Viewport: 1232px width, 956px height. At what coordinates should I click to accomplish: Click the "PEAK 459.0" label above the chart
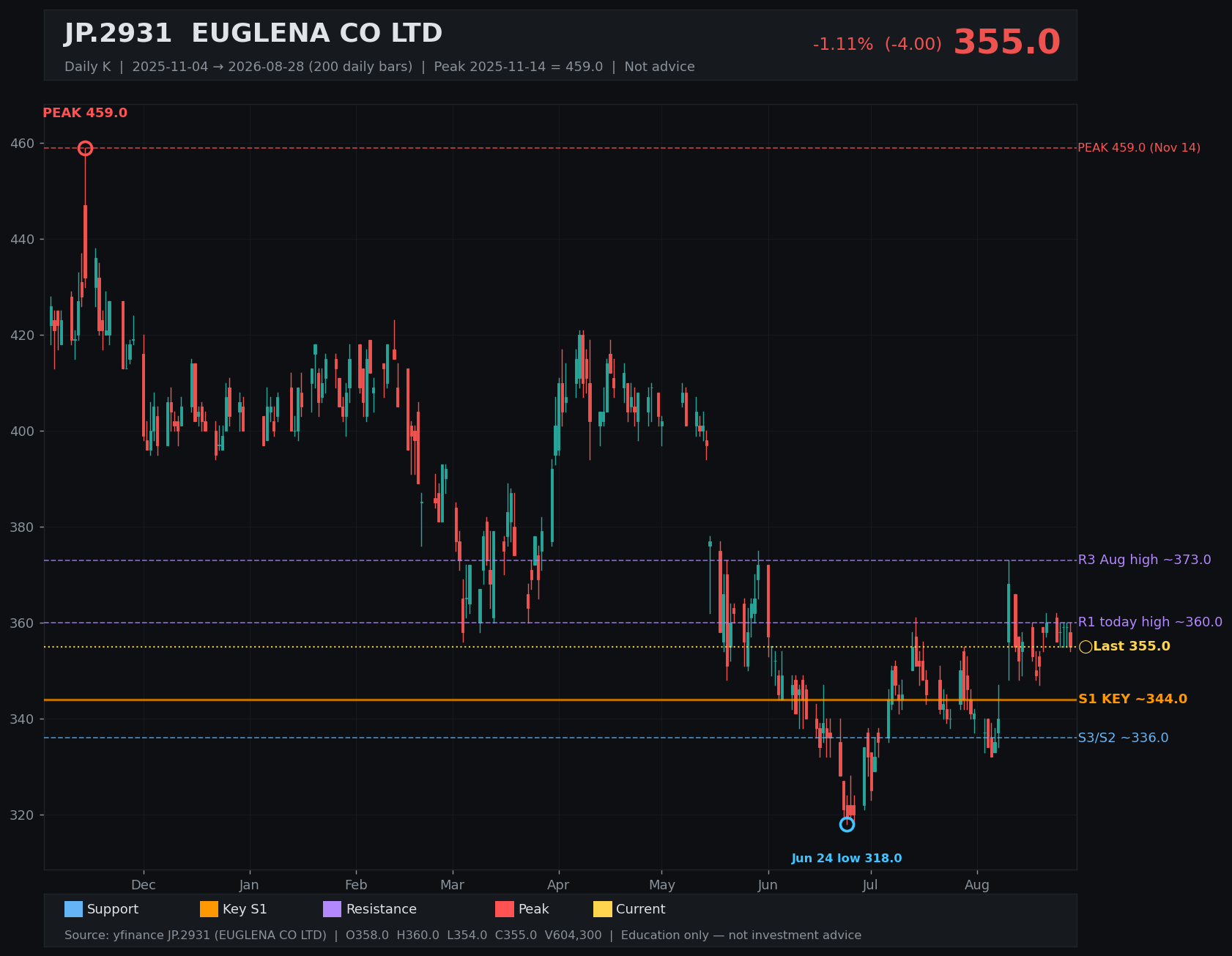(x=85, y=113)
